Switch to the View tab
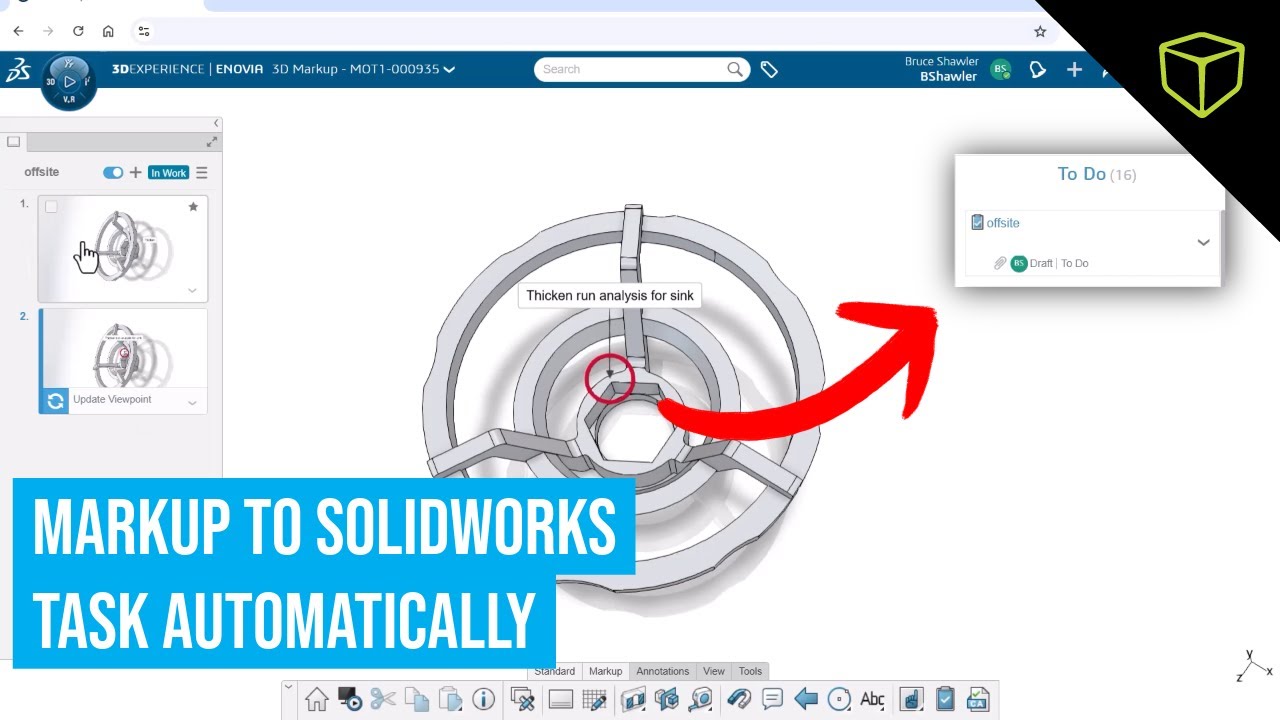Viewport: 1280px width, 720px height. tap(714, 671)
